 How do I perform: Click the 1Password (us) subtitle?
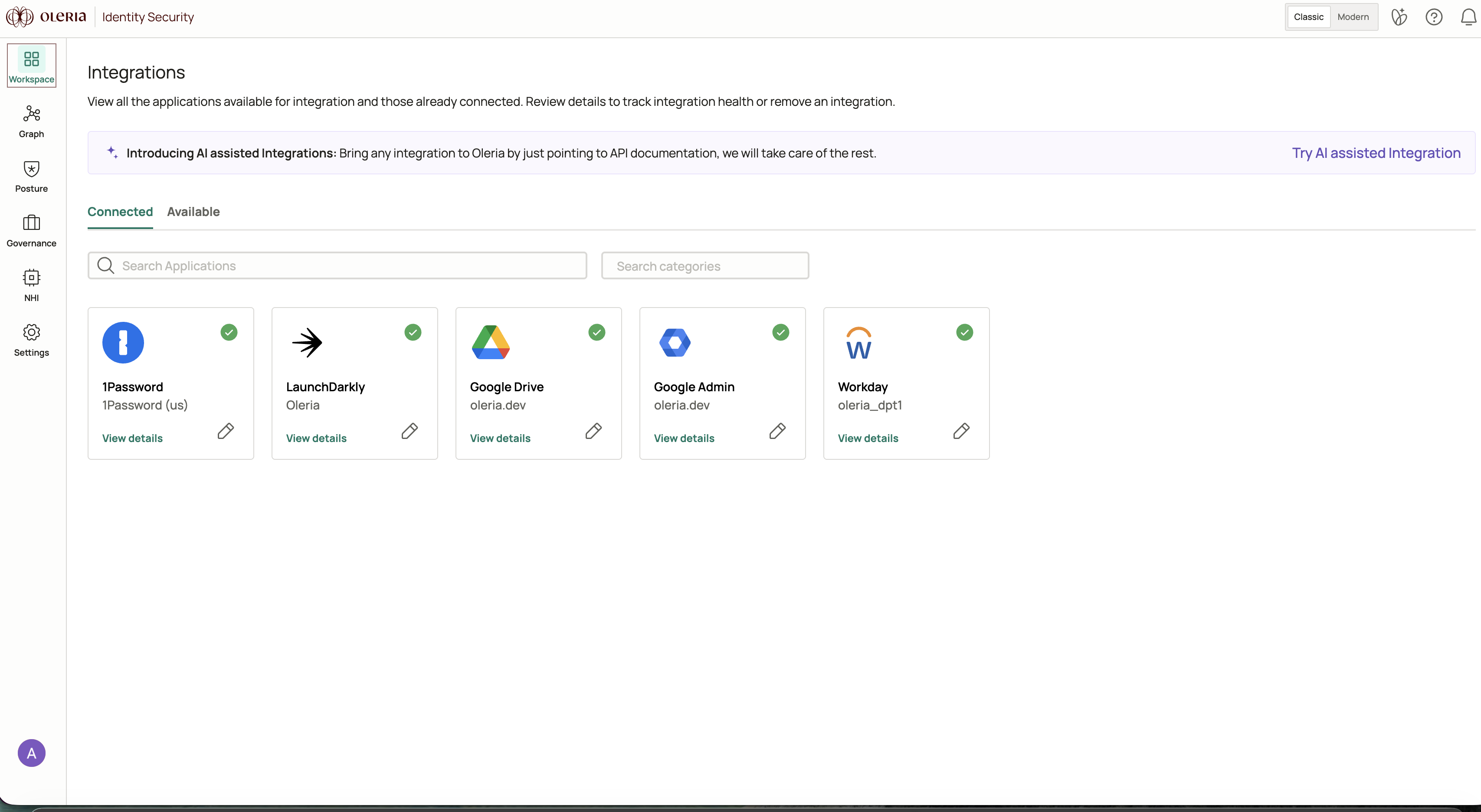coord(145,406)
